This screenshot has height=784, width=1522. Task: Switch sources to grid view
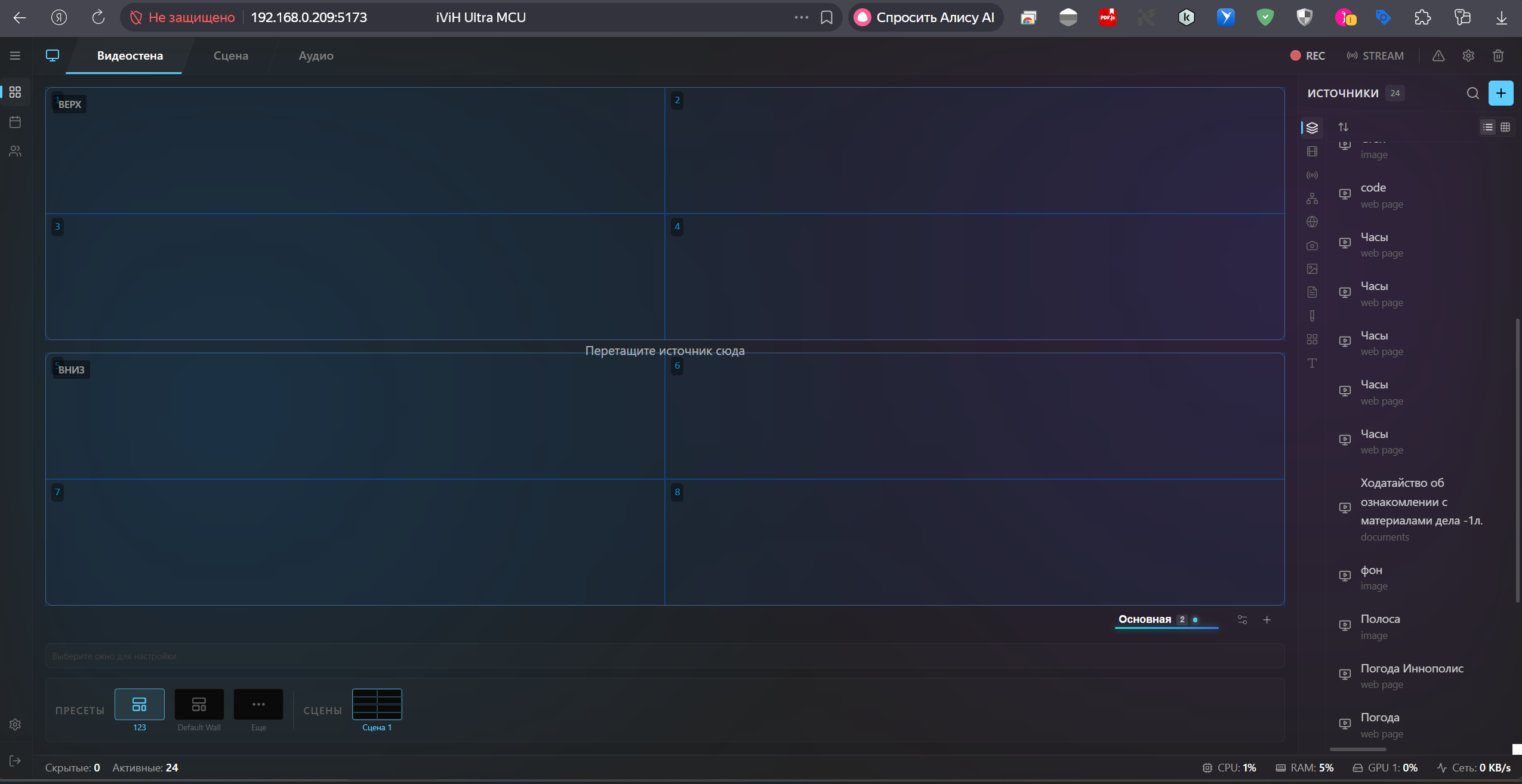point(1505,127)
